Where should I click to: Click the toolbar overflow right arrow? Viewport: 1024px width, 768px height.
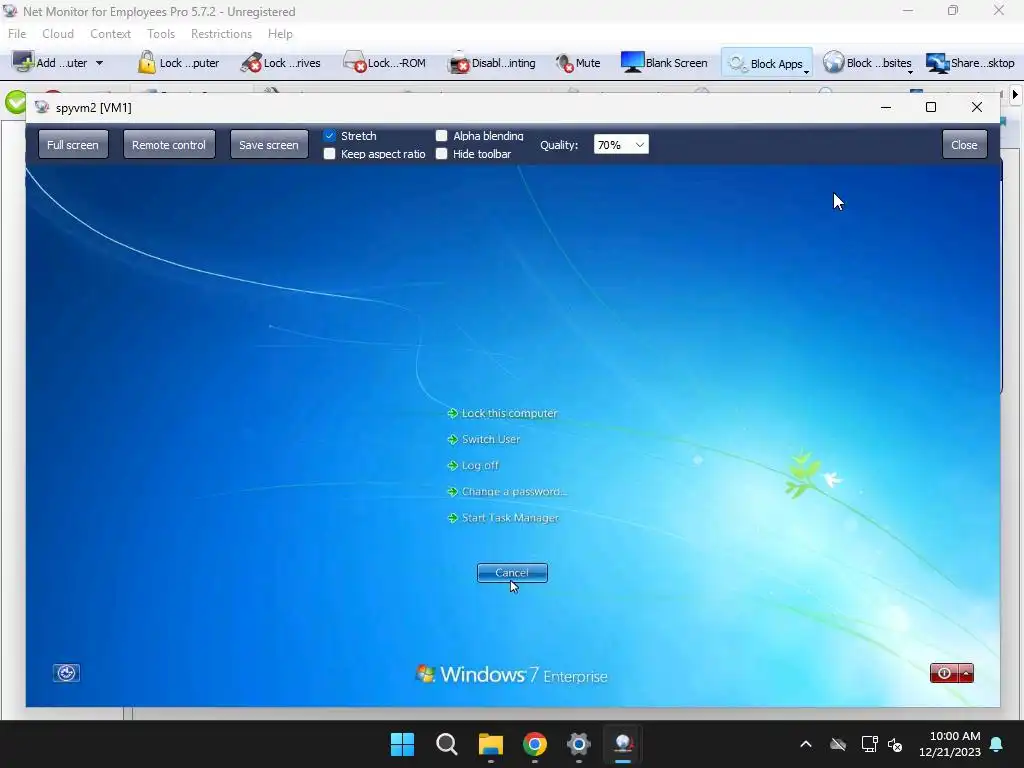tap(1016, 95)
